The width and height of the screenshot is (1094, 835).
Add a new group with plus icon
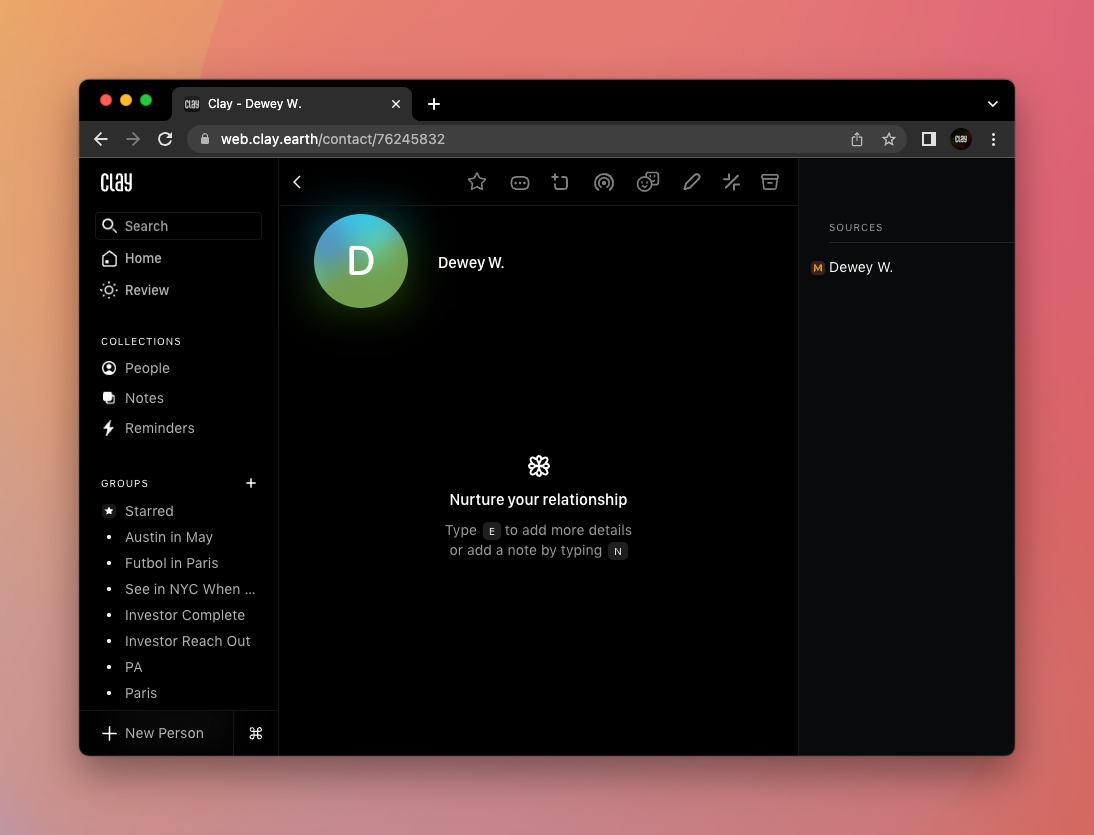point(251,483)
